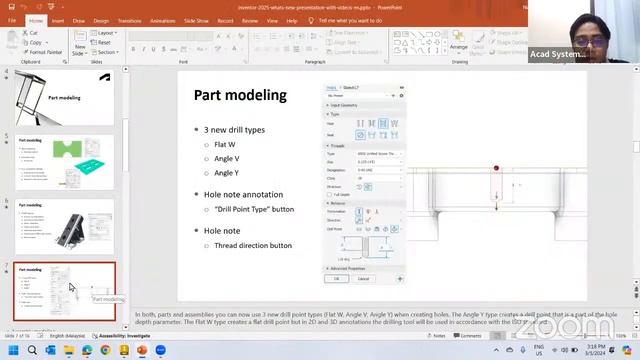The height and width of the screenshot is (360, 640).
Task: Open File Explorer from taskbar
Action: click(x=69, y=350)
